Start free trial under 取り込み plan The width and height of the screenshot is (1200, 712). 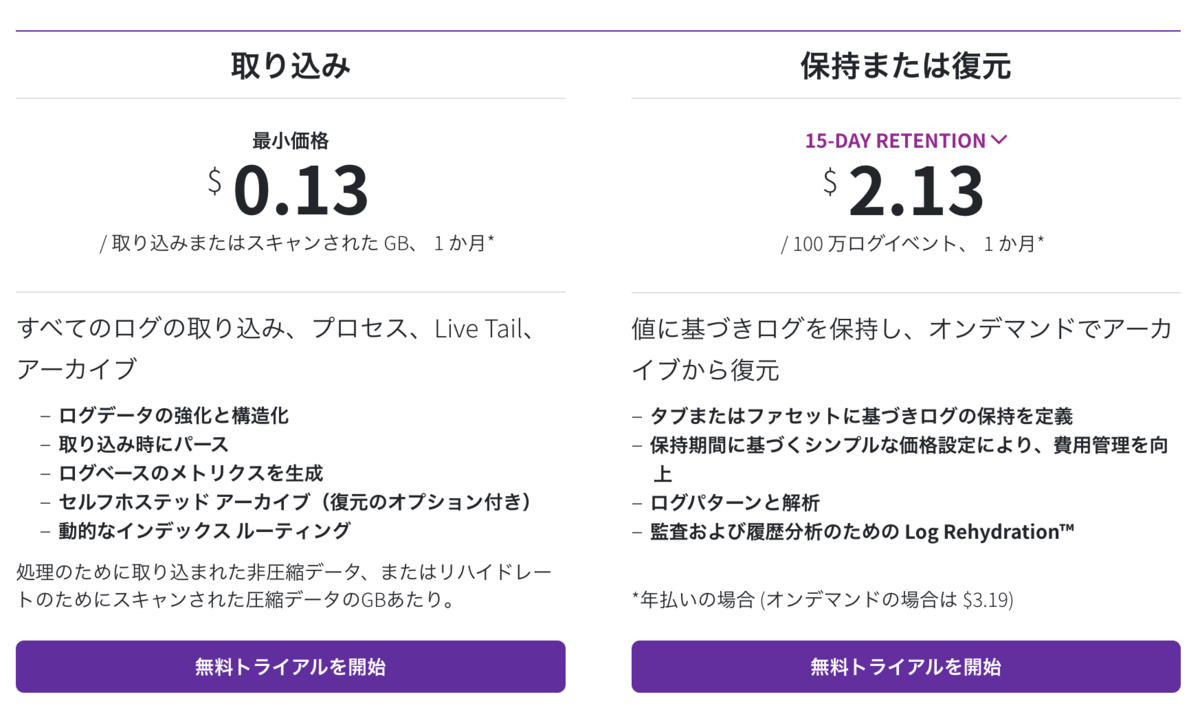290,667
